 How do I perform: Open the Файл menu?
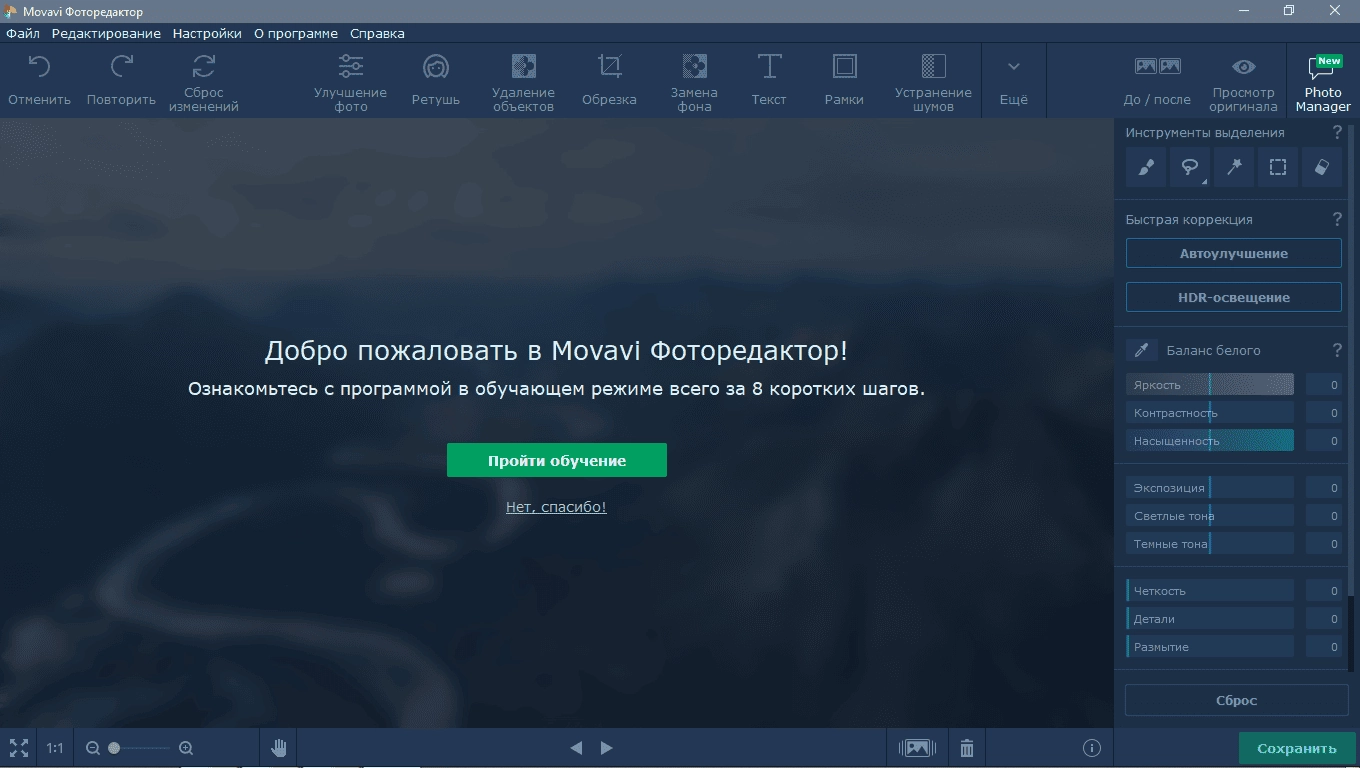pyautogui.click(x=23, y=33)
